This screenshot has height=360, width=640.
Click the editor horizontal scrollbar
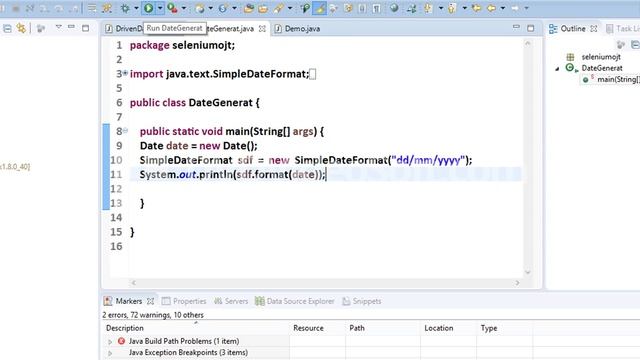325,282
